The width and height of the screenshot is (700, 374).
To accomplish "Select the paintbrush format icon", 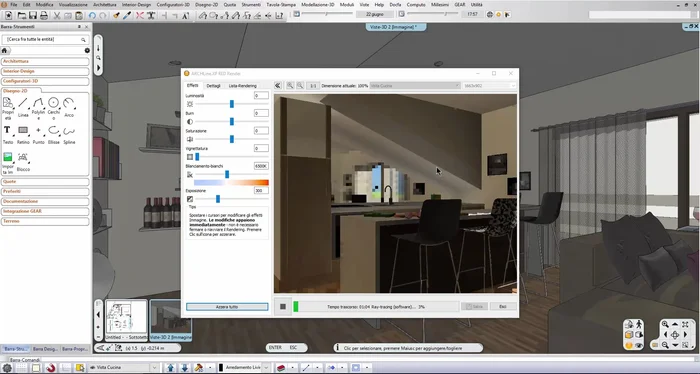I will point(116,16).
